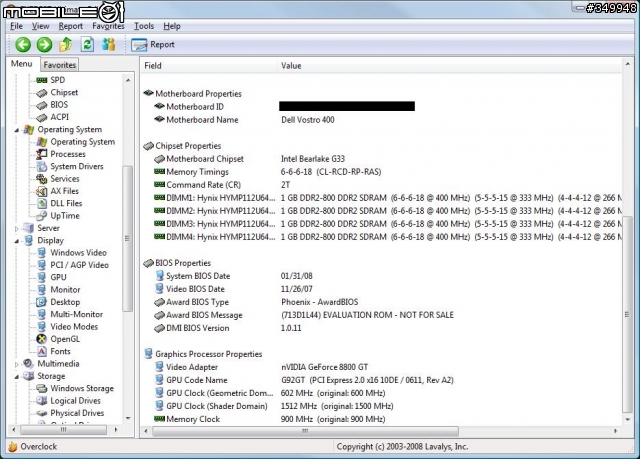Viewport: 640px width, 459px height.
Task: Click the green Forward arrow button
Action: click(x=44, y=44)
